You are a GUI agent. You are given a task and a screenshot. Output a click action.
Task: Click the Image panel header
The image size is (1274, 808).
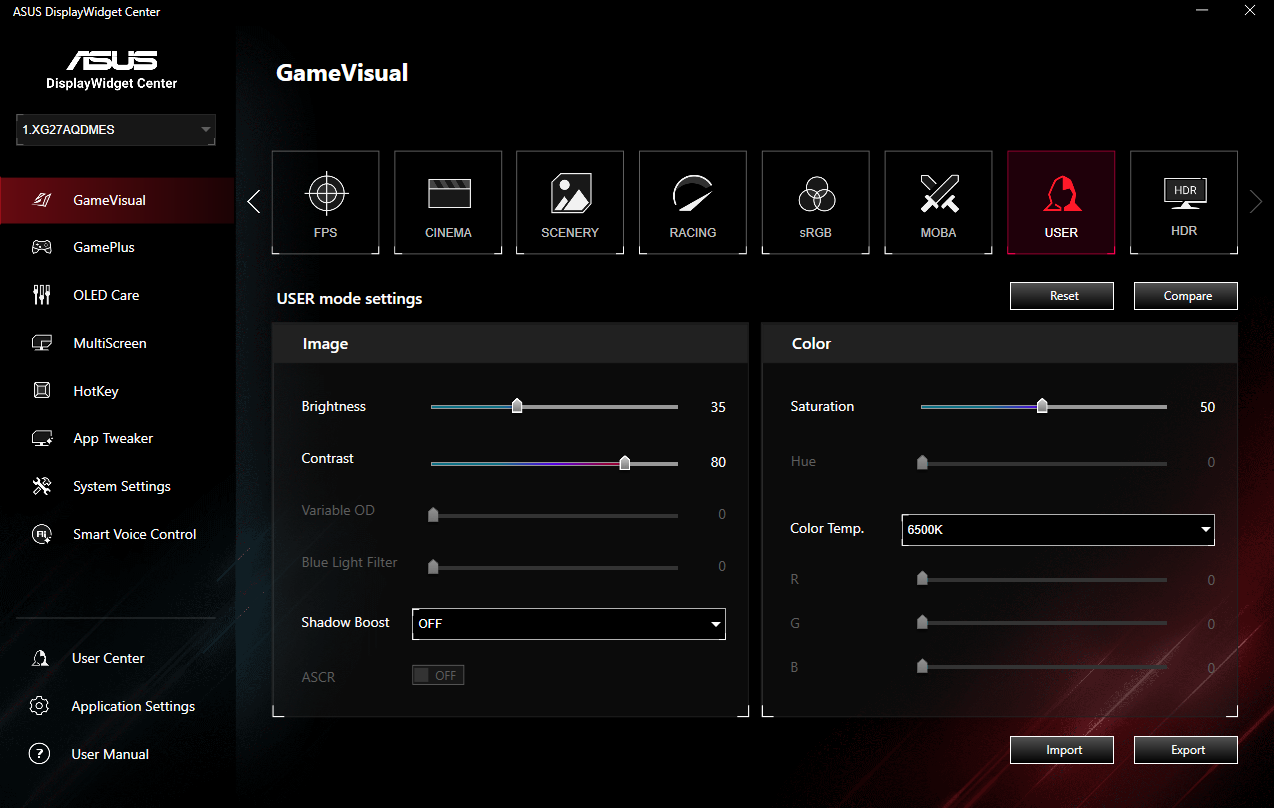[x=510, y=343]
